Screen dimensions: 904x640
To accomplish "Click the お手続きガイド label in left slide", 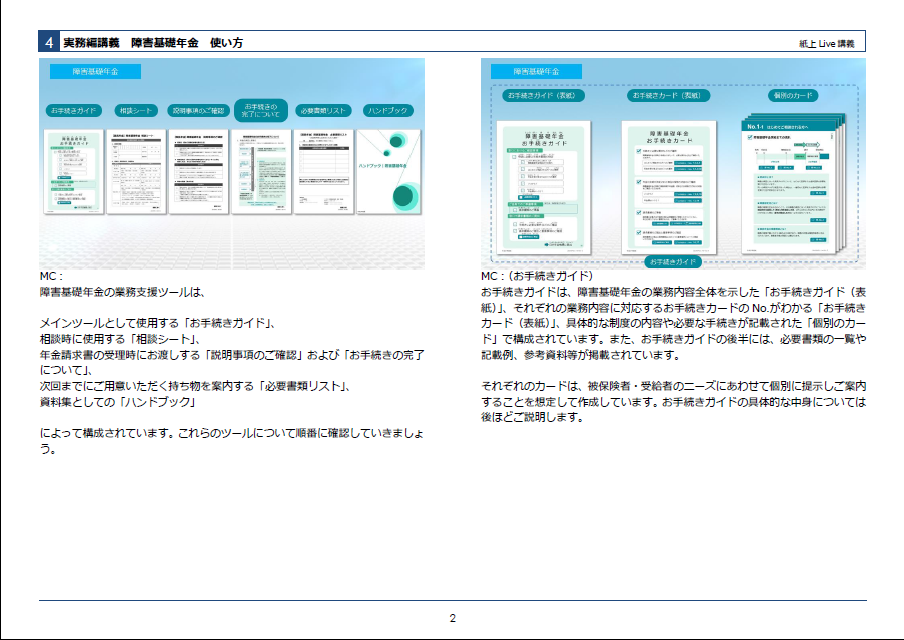I will click(71, 110).
